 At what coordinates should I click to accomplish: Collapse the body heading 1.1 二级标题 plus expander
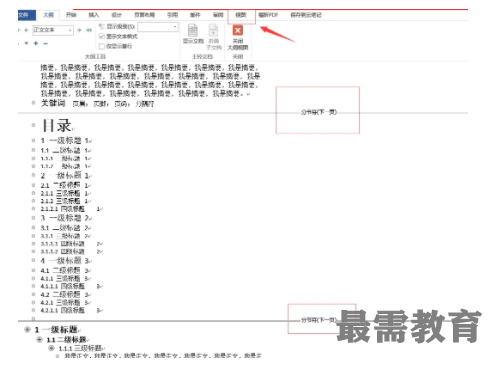tap(40, 340)
